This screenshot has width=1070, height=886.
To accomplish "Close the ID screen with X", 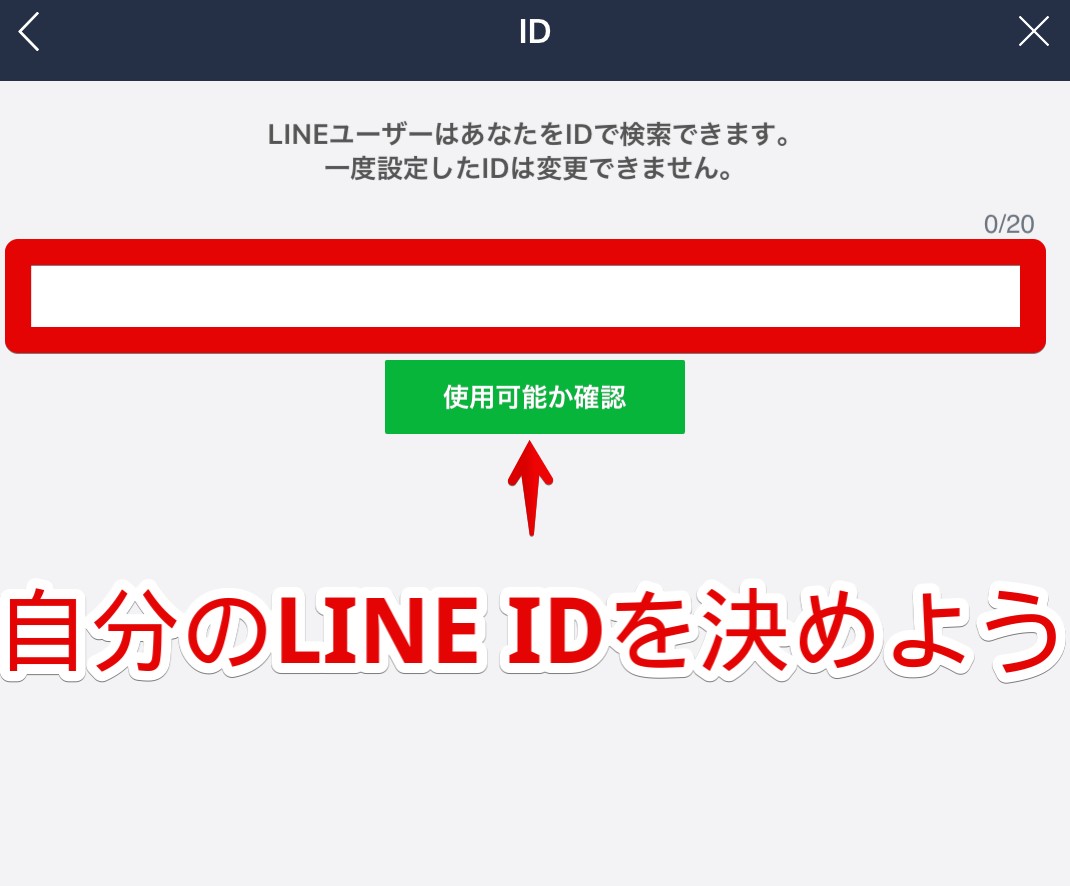I will click(1033, 31).
